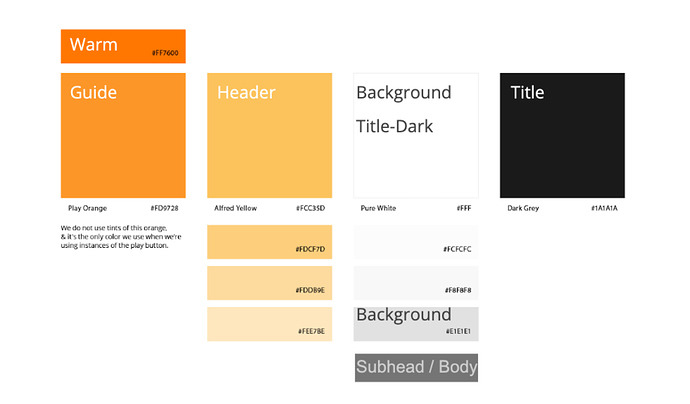Select the #FCFCFC off-white swatch
The height and width of the screenshot is (404, 690).
pyautogui.click(x=416, y=242)
